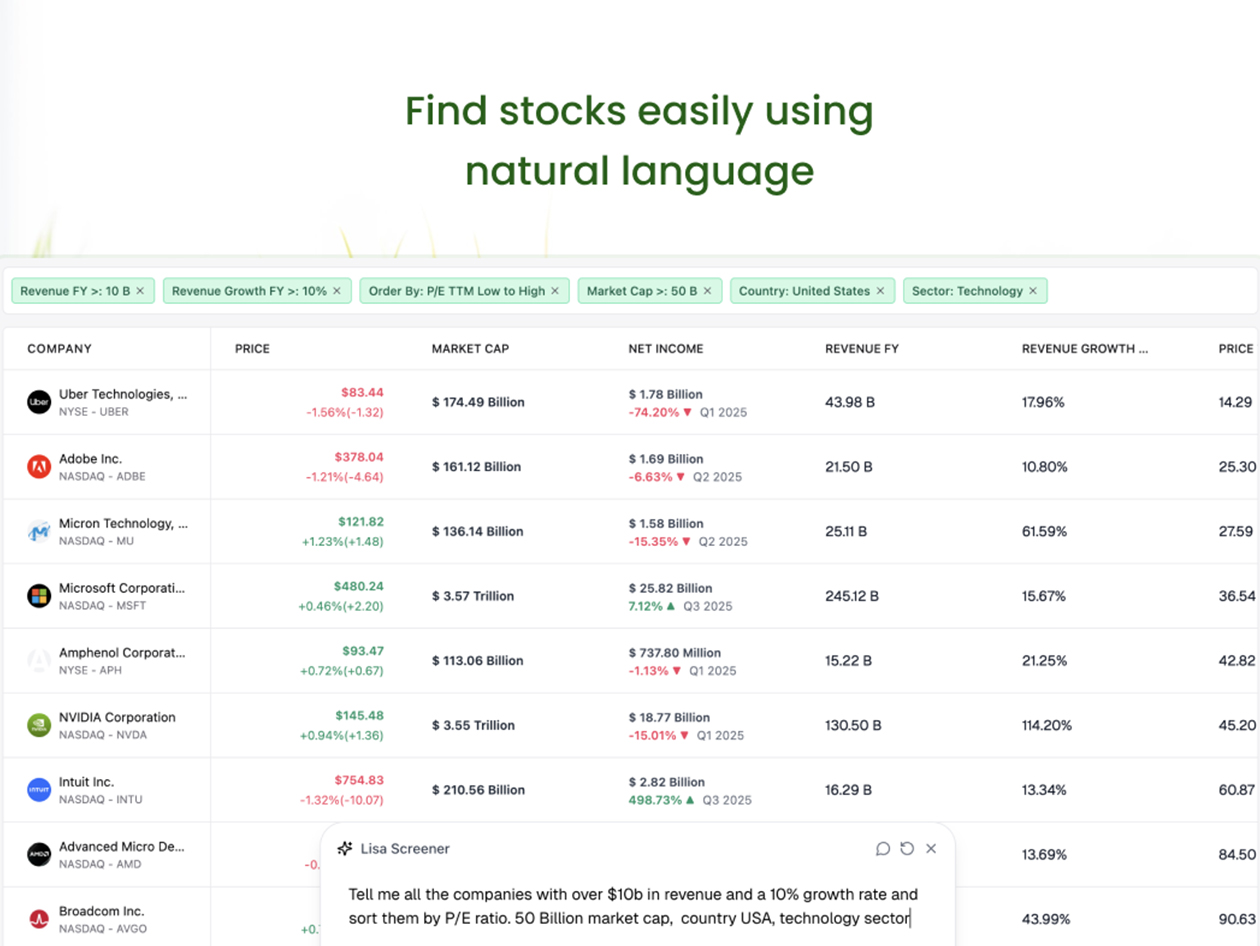Screen dimensions: 1260x946
Task: Click into the Lisa Screener query text field
Action: pos(633,906)
